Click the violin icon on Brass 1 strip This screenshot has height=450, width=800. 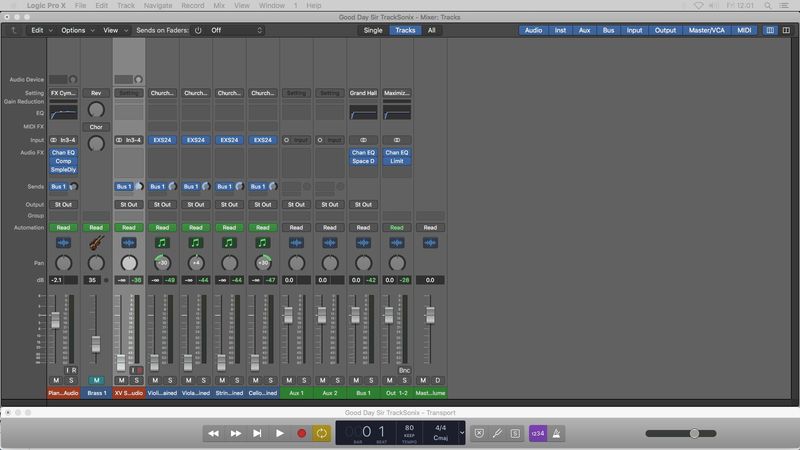tap(96, 243)
